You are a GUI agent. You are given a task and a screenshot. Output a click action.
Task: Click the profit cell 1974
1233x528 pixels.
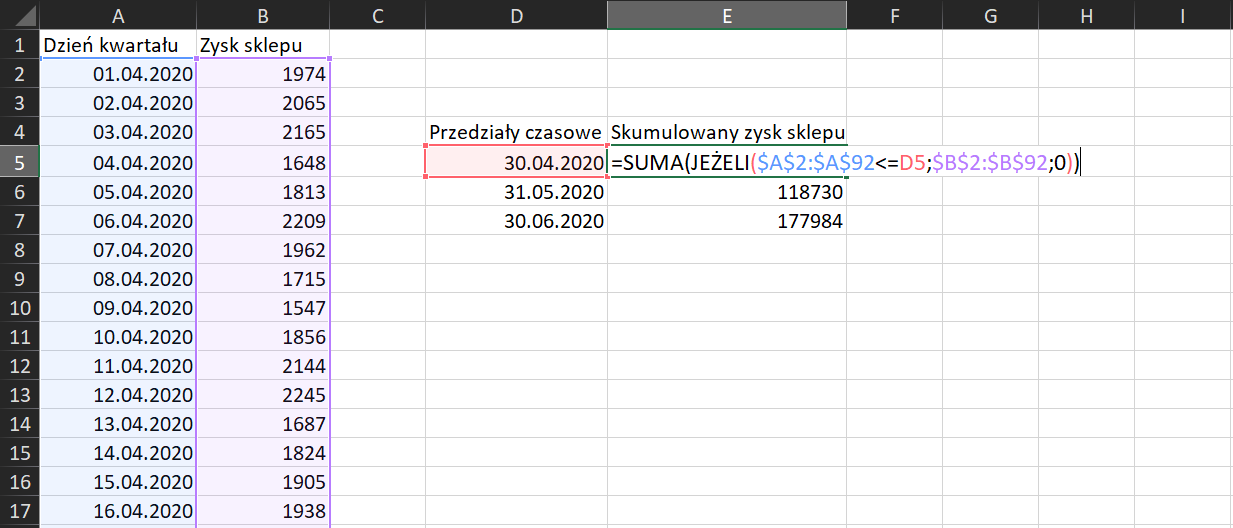tap(263, 74)
